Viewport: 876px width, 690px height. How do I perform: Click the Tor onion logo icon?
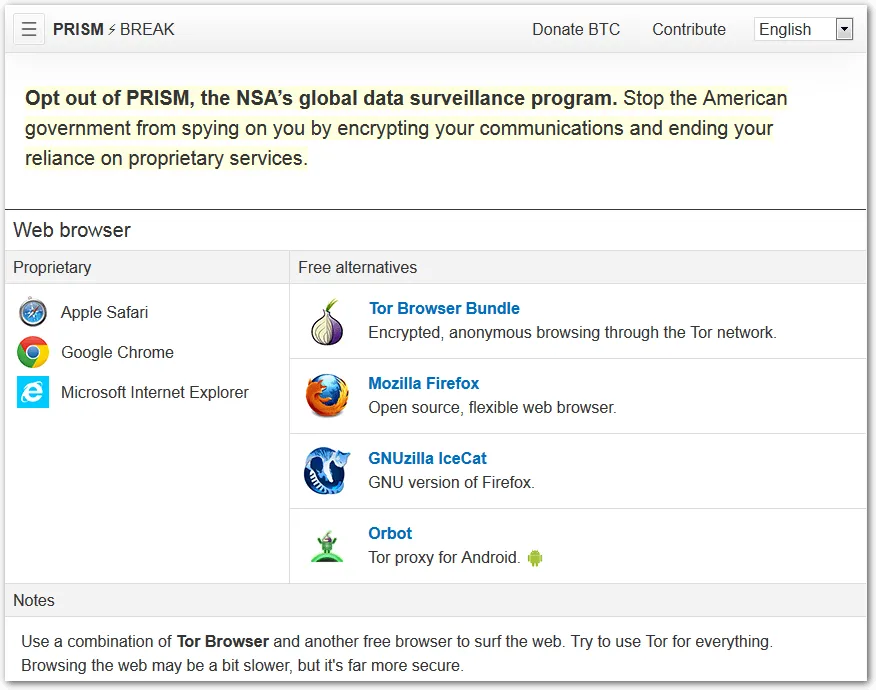(327, 320)
